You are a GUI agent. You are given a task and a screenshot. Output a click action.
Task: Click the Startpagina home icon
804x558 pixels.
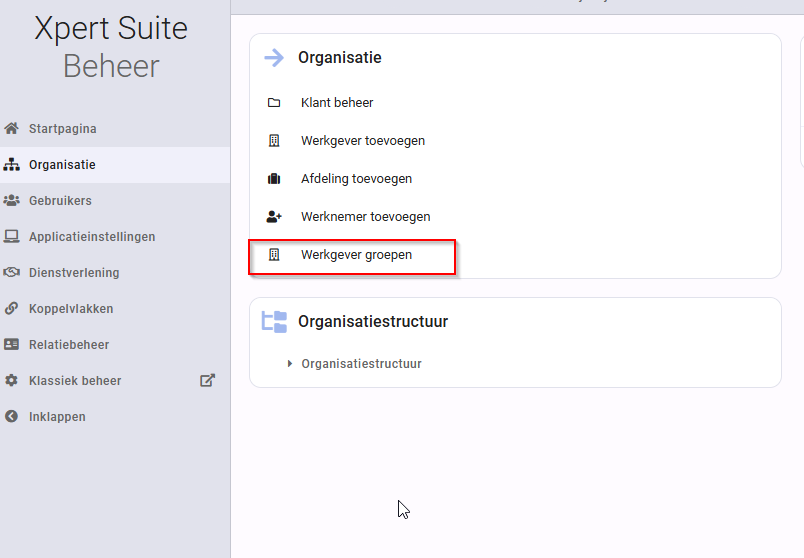(x=11, y=128)
